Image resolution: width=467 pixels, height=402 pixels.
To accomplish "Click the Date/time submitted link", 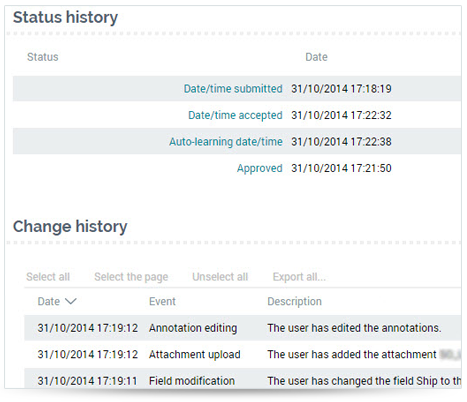I will point(233,89).
